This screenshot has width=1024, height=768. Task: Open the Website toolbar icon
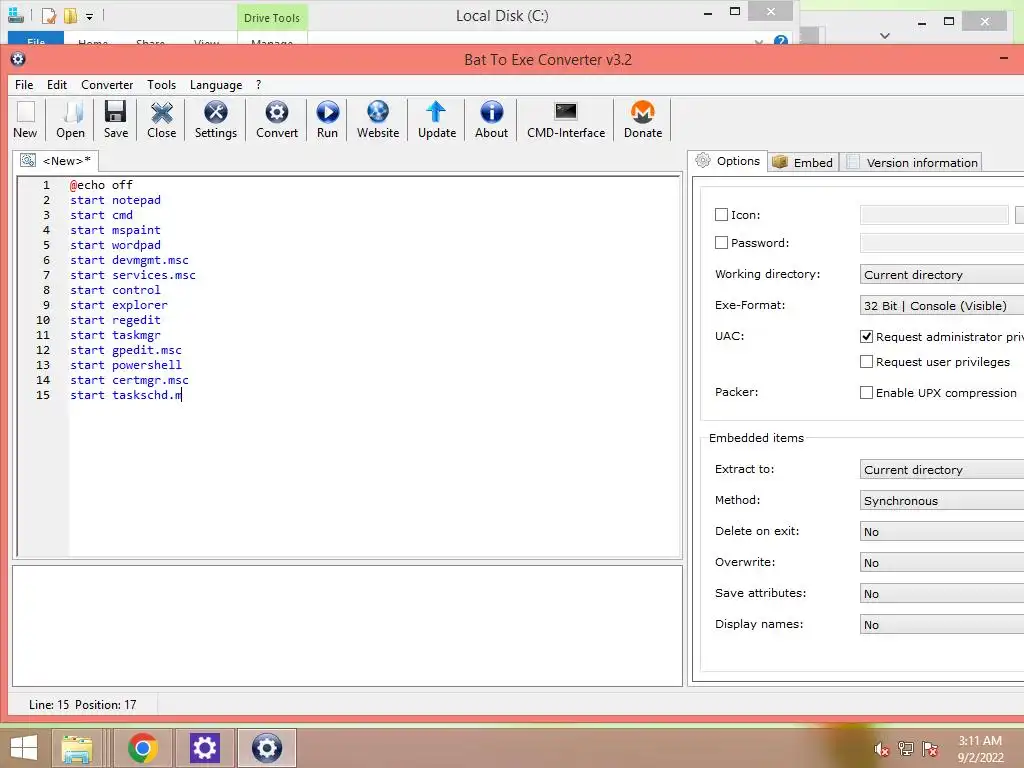[x=377, y=120]
